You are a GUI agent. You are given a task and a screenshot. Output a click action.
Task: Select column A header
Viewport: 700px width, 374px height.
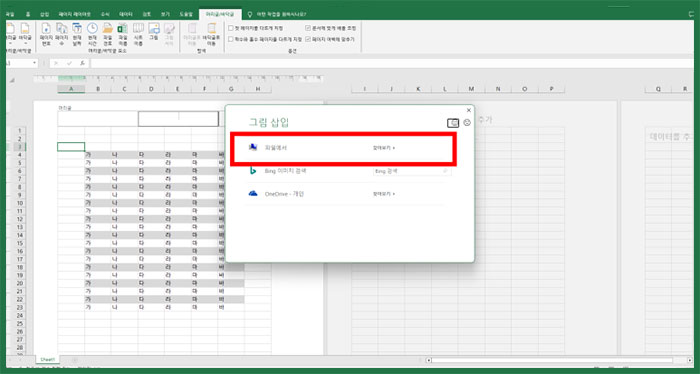pos(71,89)
